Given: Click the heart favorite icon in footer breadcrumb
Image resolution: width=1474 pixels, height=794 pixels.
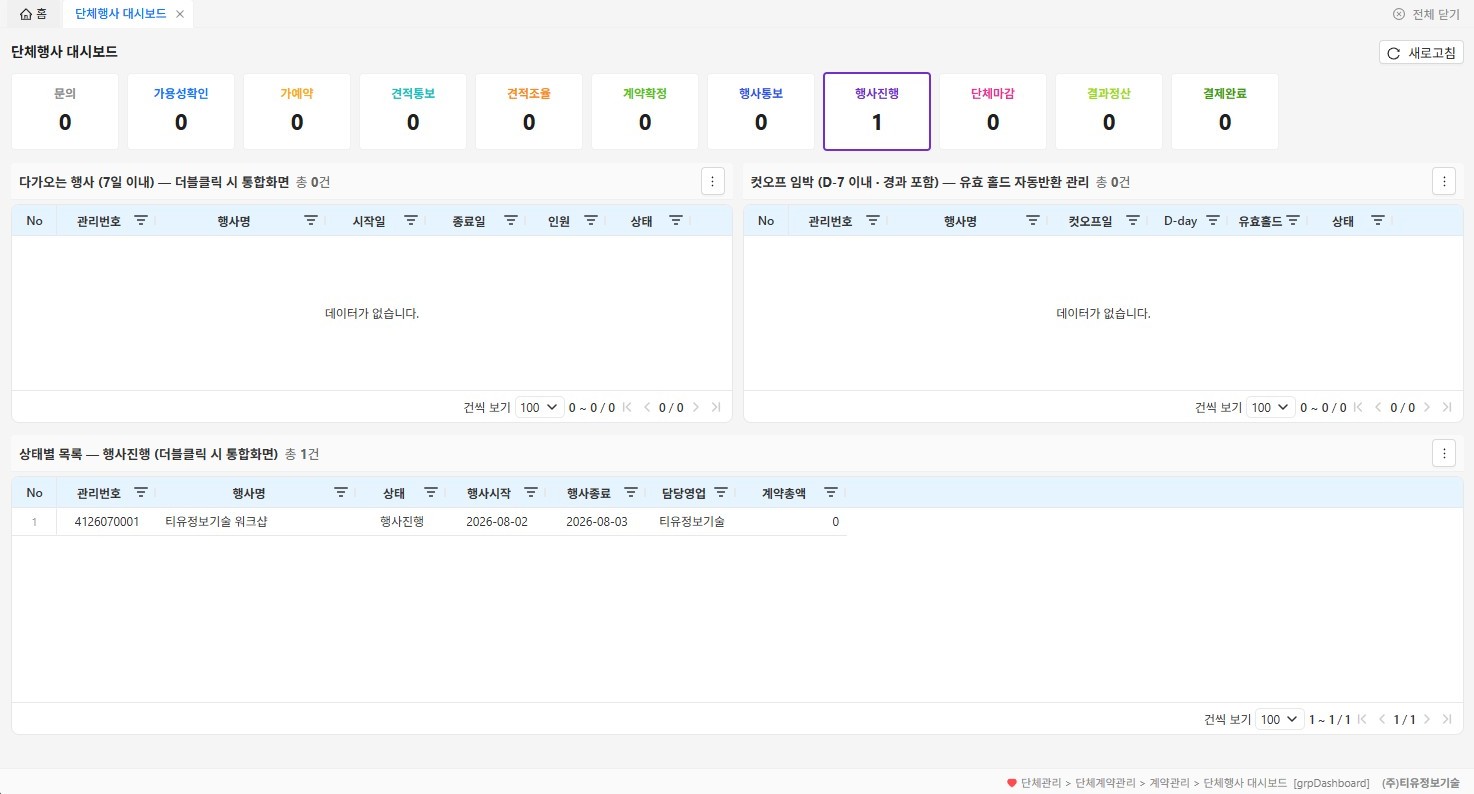Looking at the screenshot, I should tap(1011, 783).
